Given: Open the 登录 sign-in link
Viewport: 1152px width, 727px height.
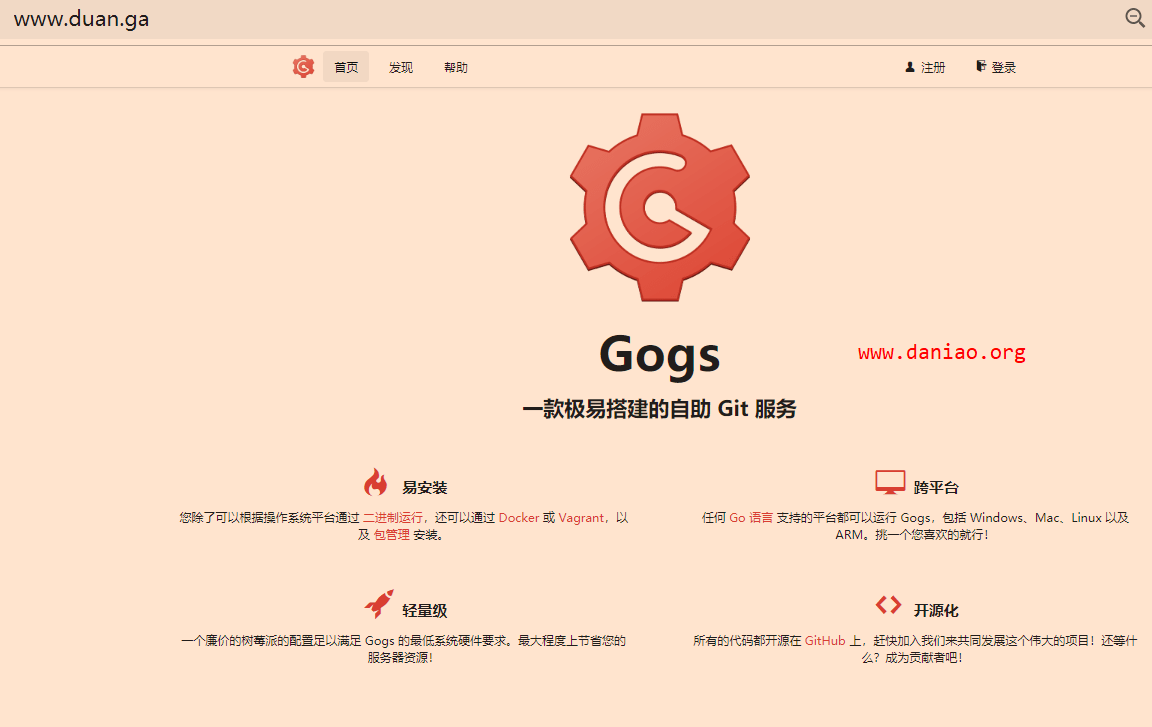Looking at the screenshot, I should (996, 67).
